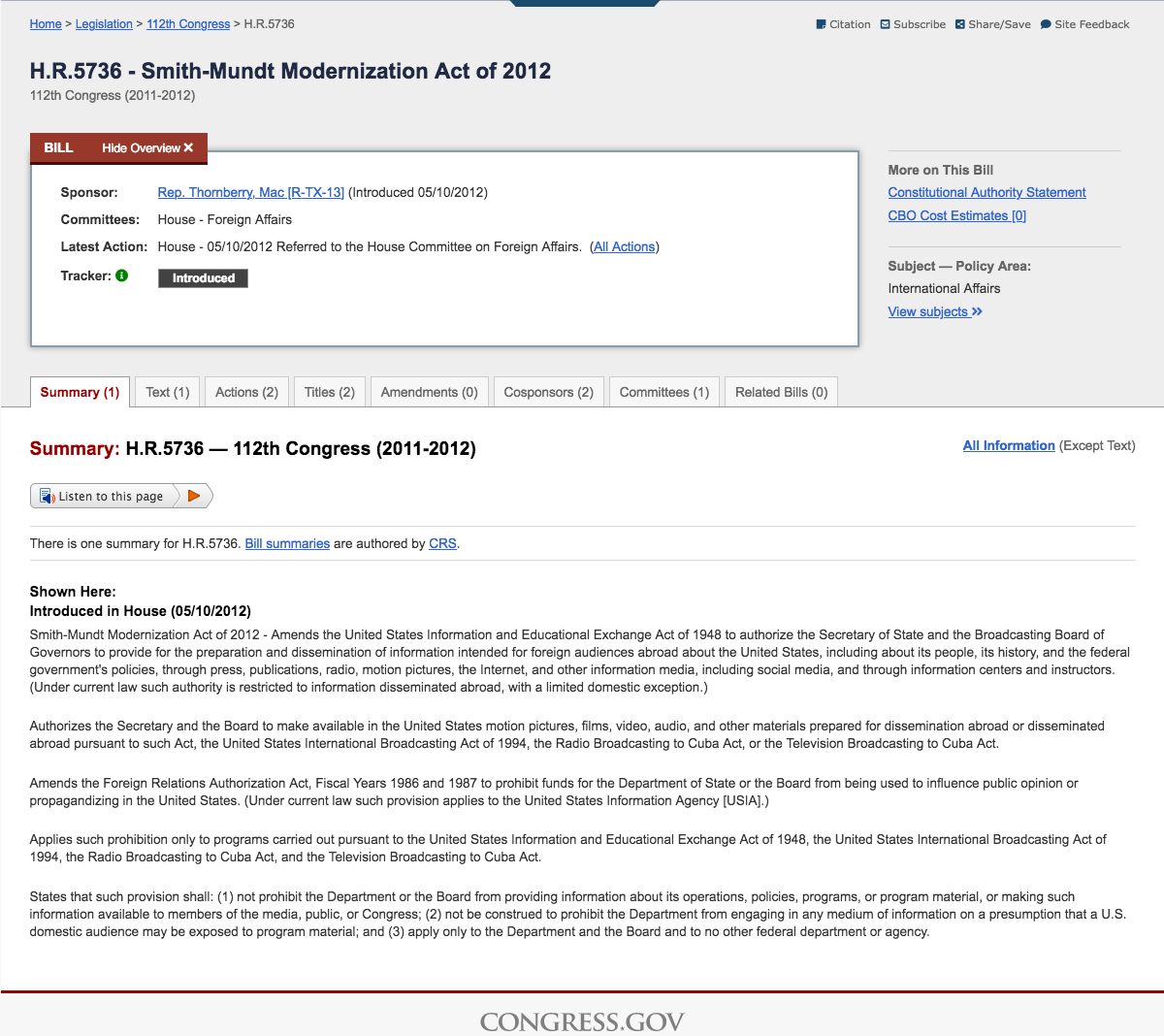The height and width of the screenshot is (1036, 1164).
Task: Click the Introduced tracker status badge
Action: pos(204,278)
